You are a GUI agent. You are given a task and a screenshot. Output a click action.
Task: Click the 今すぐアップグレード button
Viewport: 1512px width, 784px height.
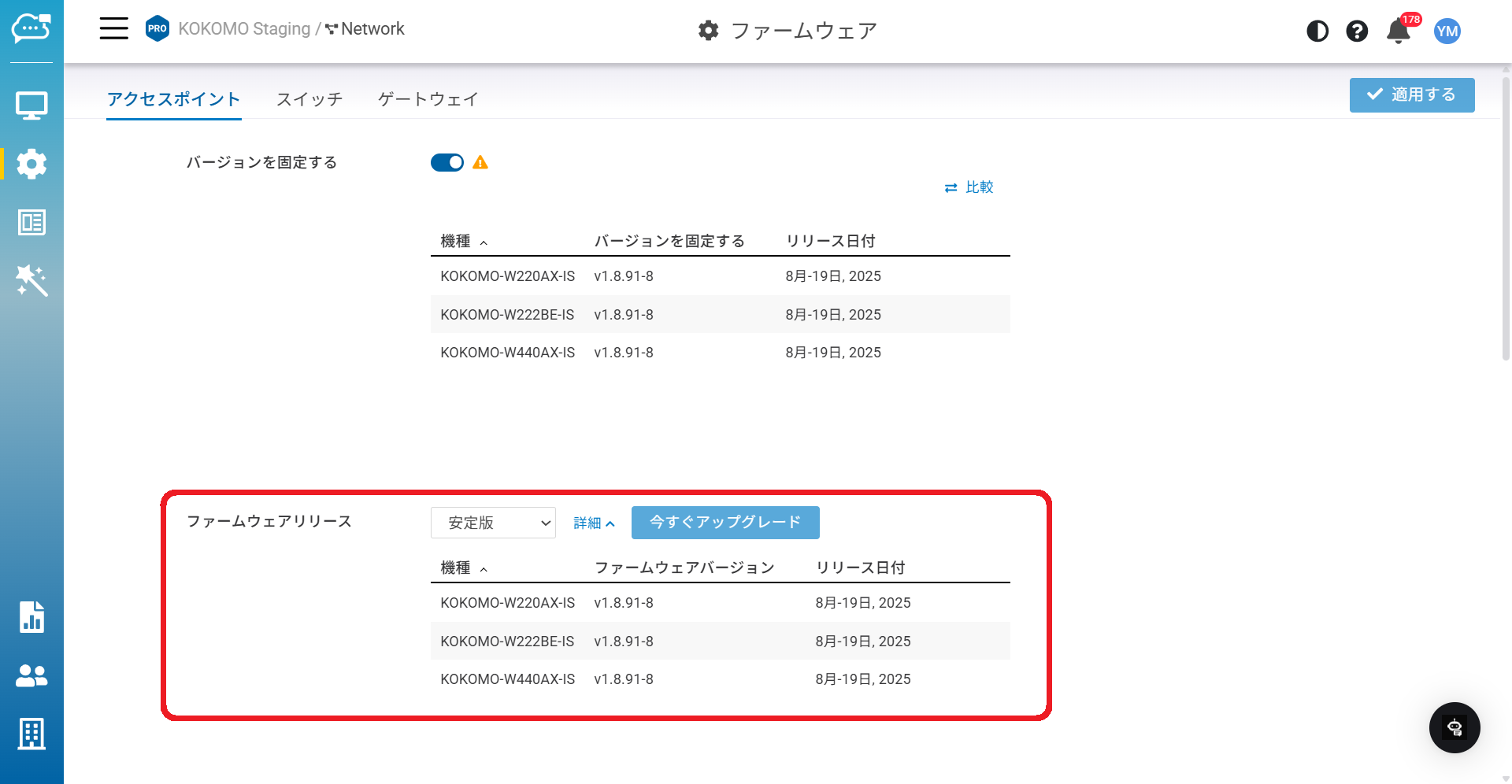click(725, 523)
